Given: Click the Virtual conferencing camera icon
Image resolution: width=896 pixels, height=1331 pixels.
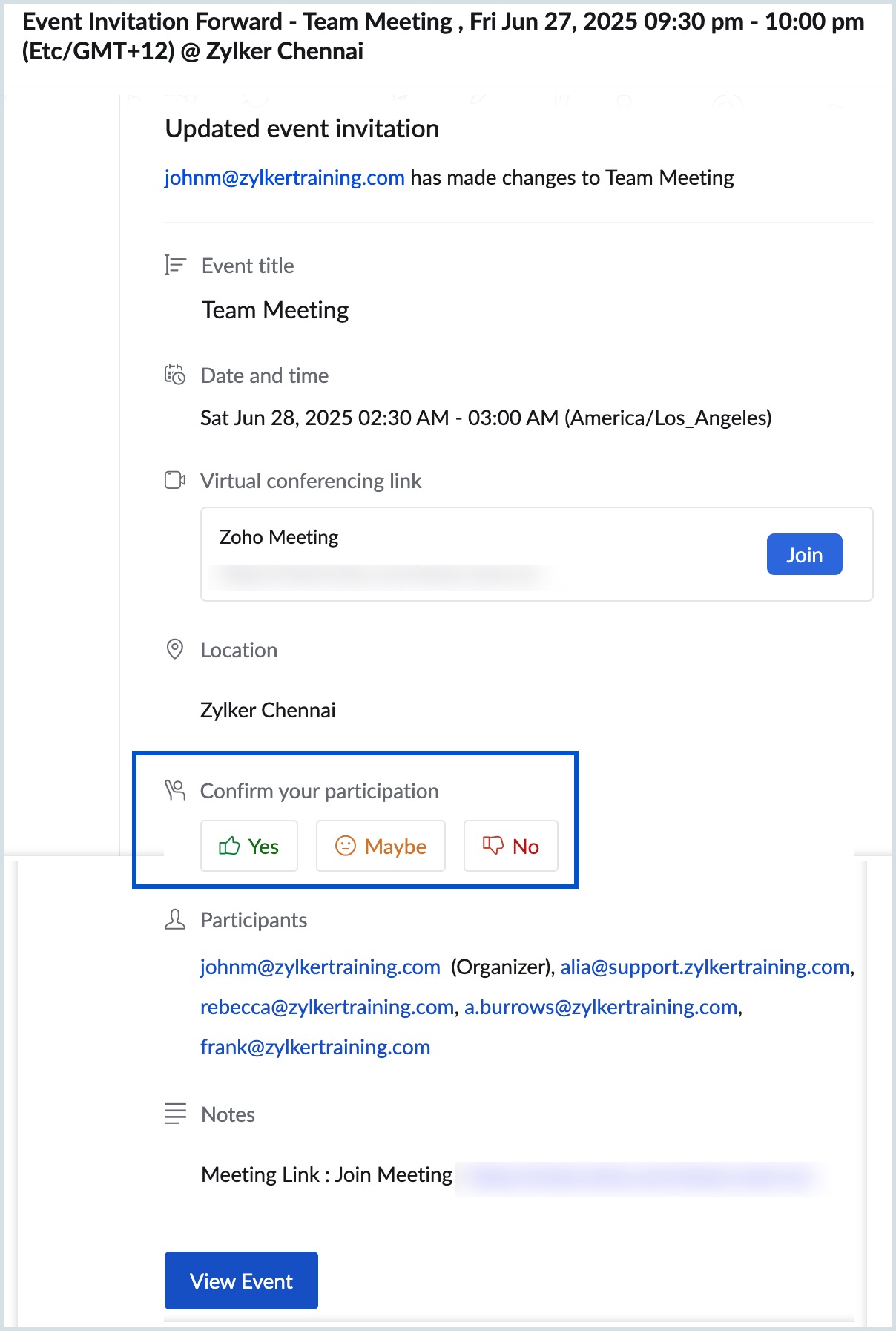Looking at the screenshot, I should [174, 480].
